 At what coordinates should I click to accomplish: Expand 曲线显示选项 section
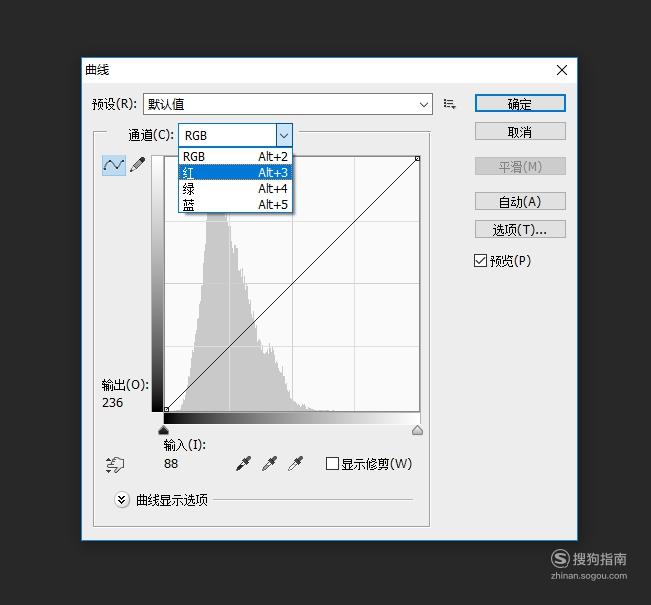122,500
